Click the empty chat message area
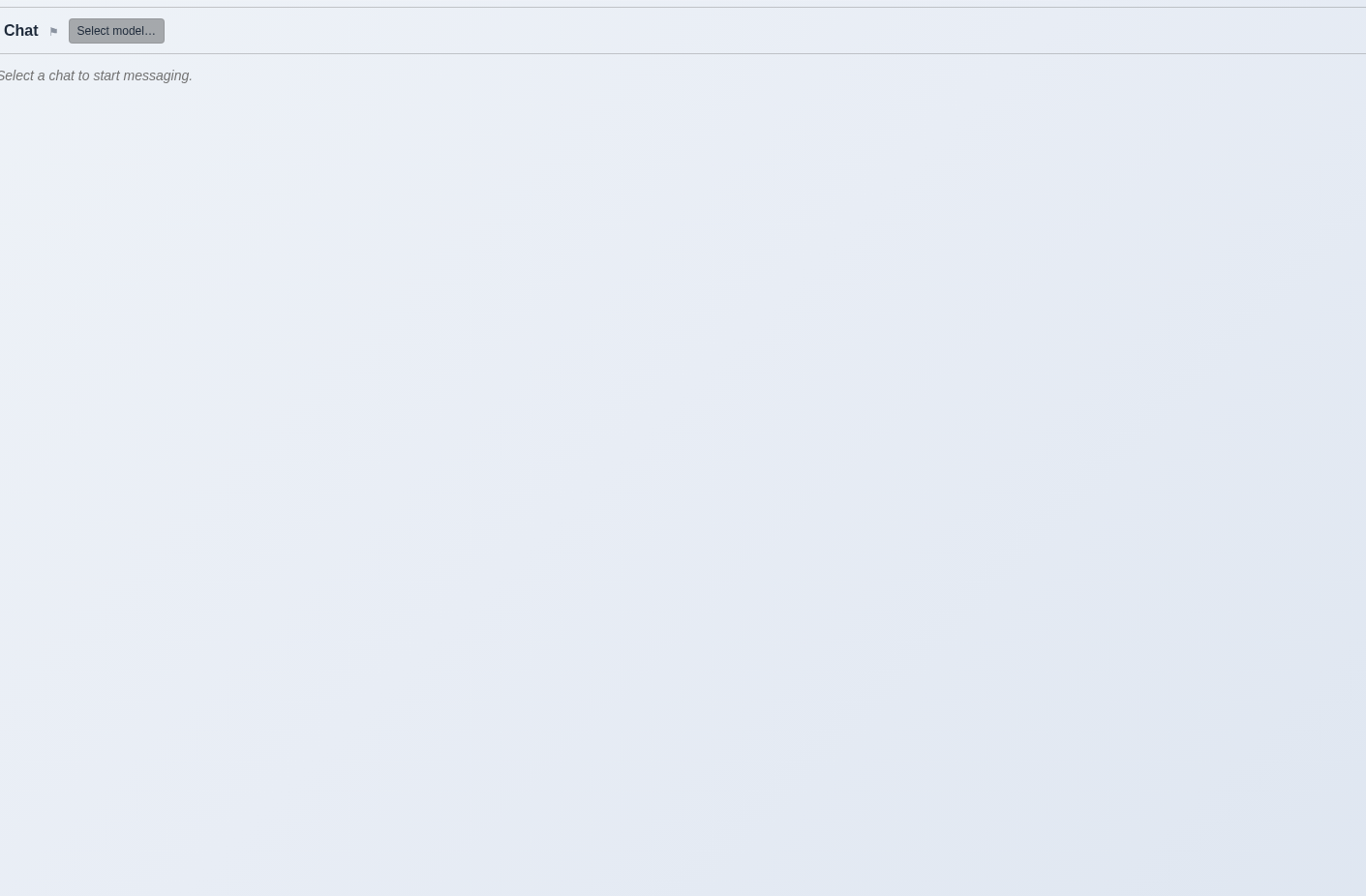This screenshot has height=896, width=1366. coord(683,474)
